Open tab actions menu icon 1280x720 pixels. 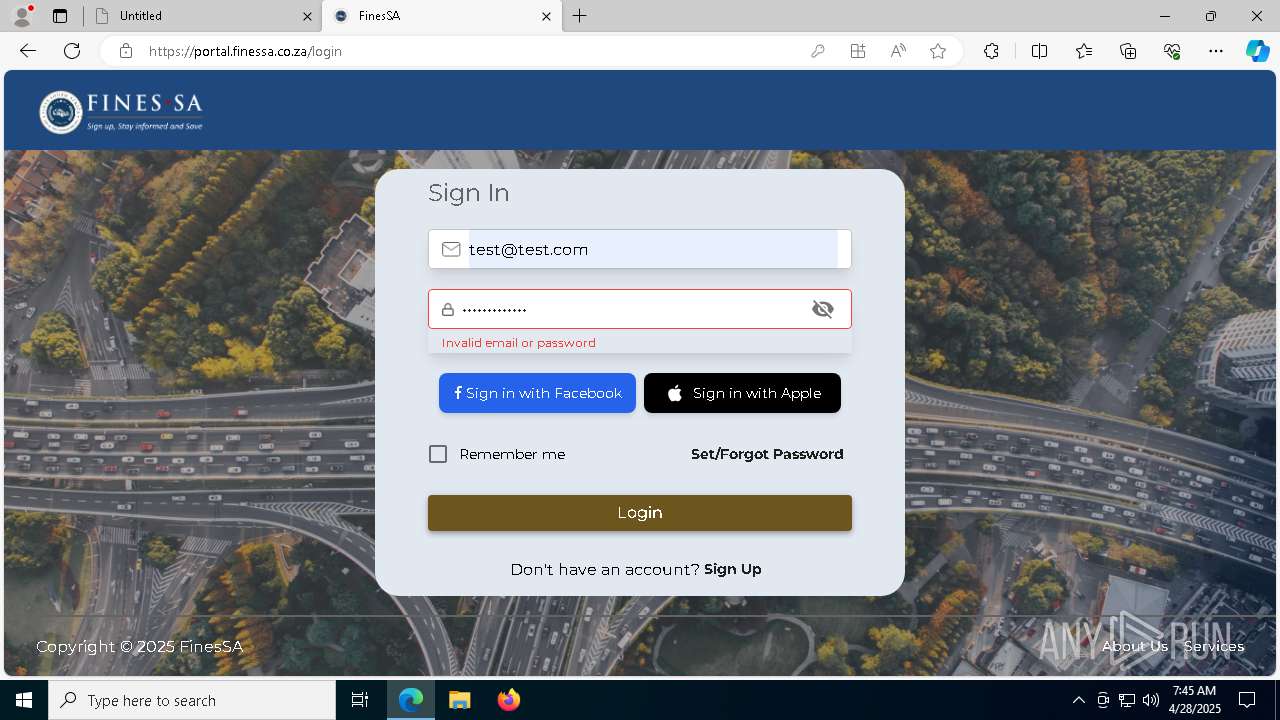(x=60, y=16)
